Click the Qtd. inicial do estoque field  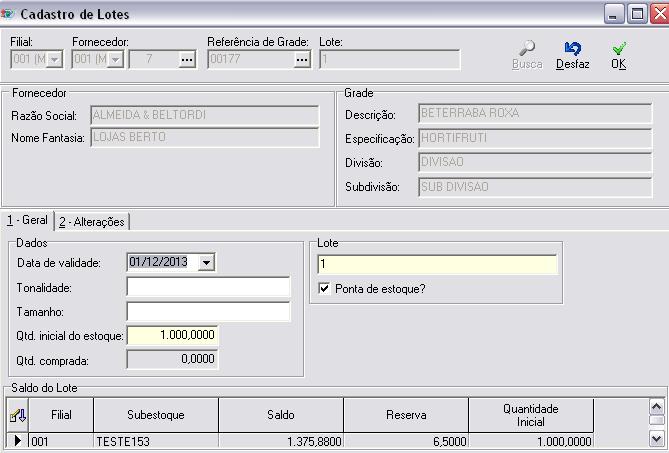[172, 335]
